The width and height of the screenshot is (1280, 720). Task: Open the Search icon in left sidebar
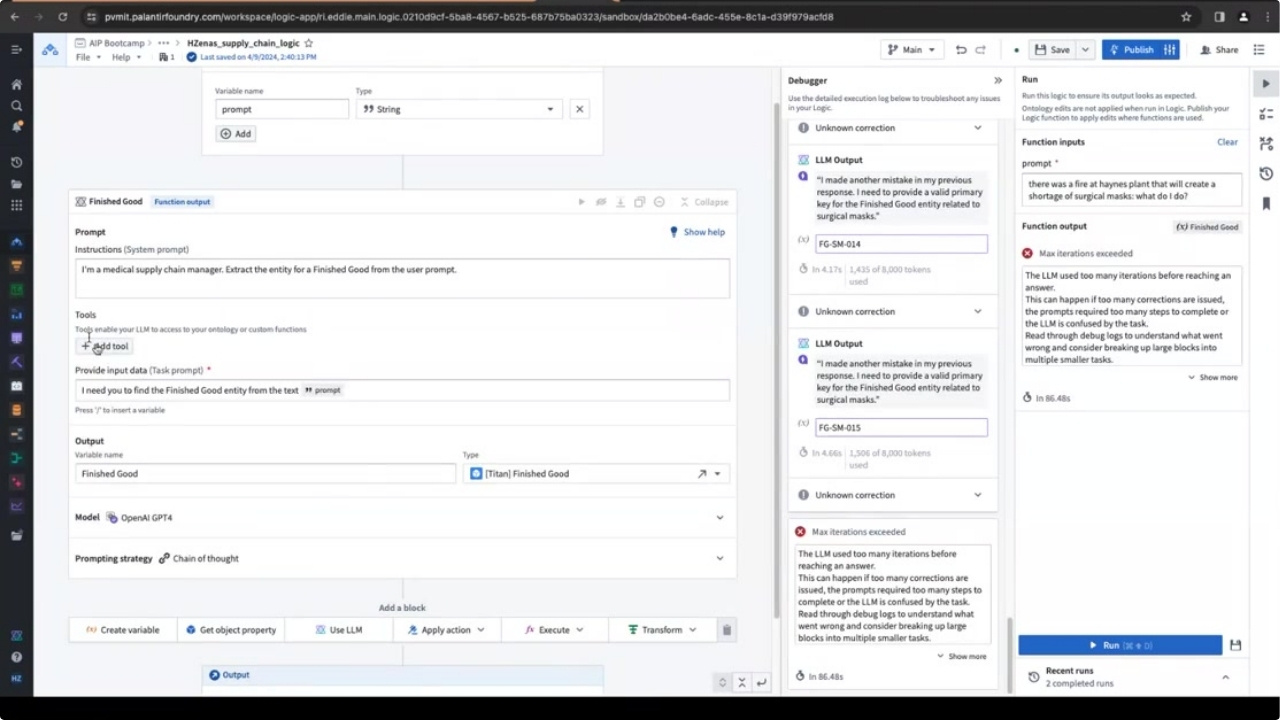(x=16, y=106)
